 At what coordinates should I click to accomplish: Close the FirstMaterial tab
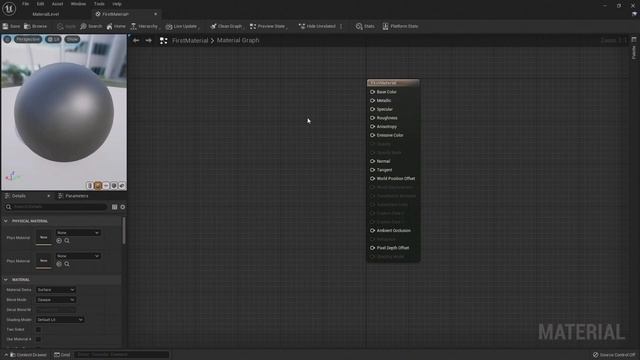156,14
